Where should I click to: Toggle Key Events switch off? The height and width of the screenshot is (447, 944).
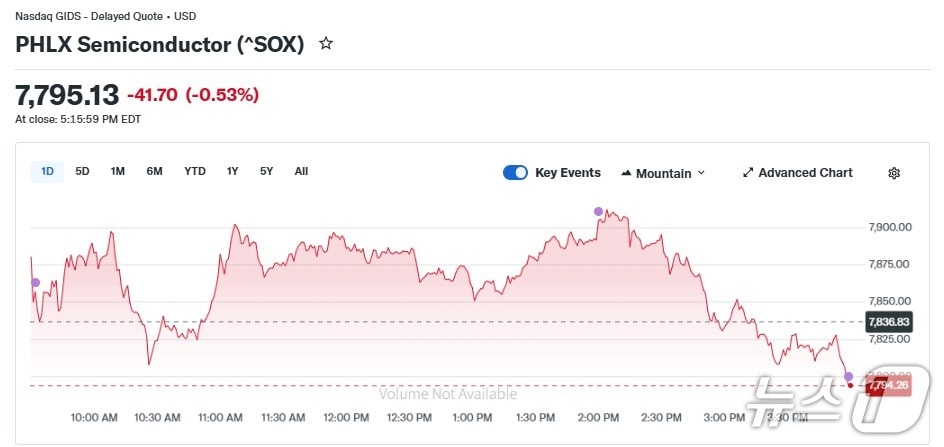click(515, 173)
